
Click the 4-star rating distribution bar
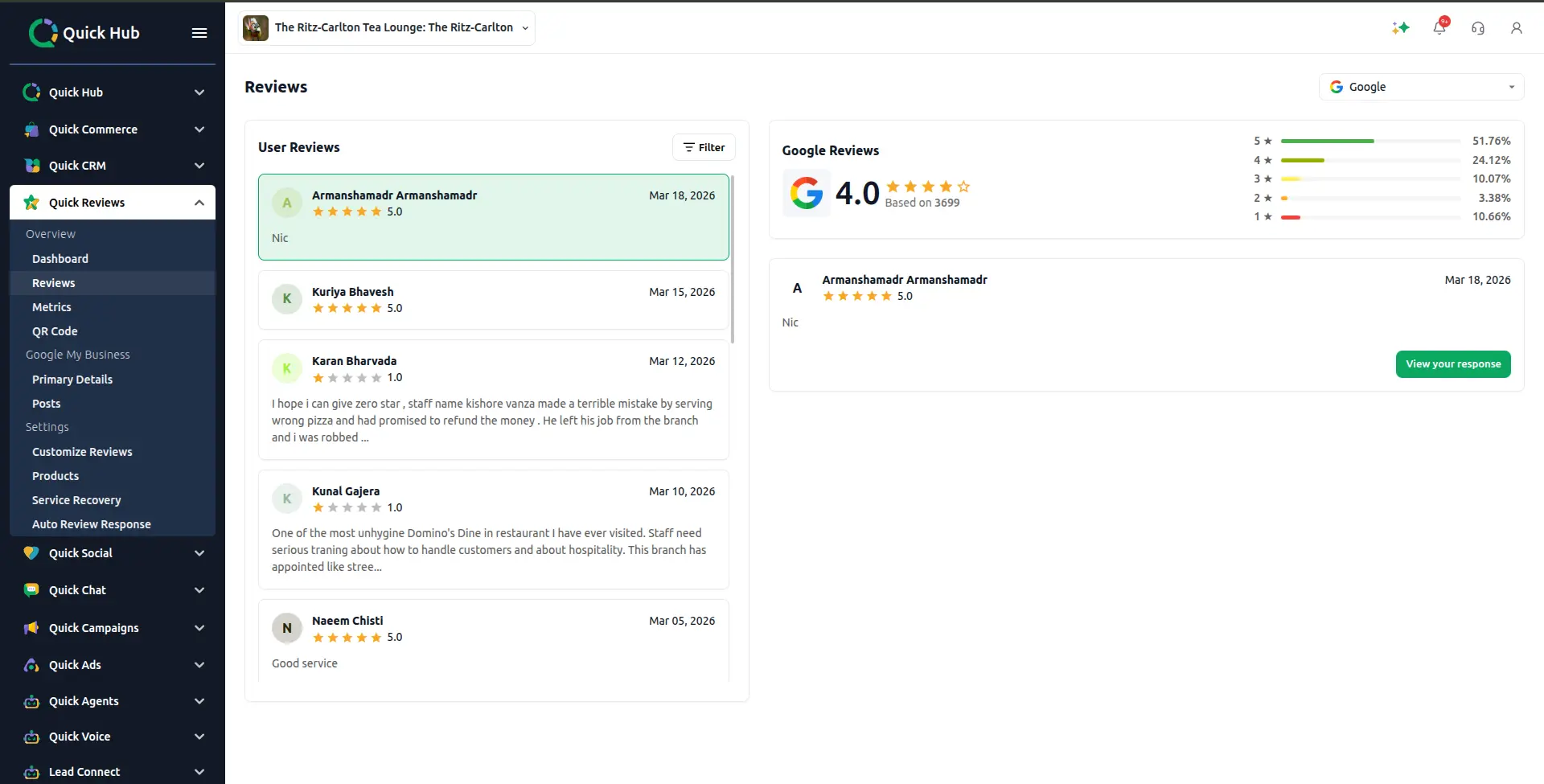(1370, 160)
